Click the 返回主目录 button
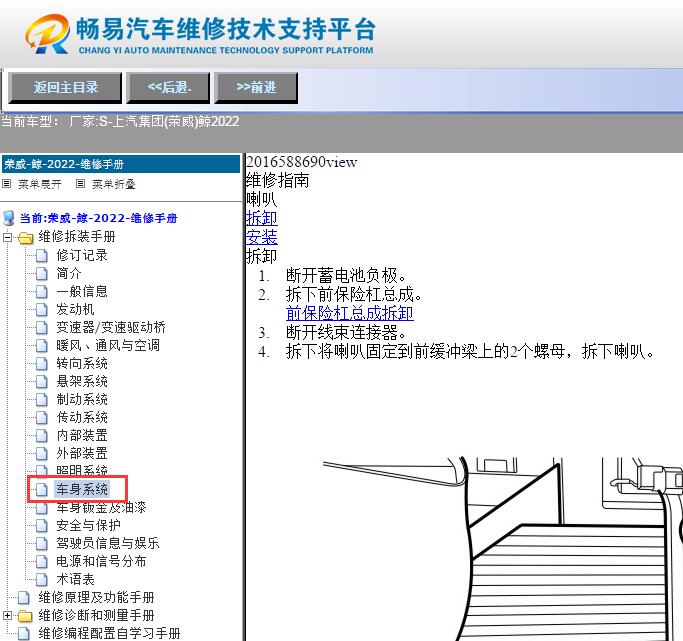The image size is (683, 641). [65, 88]
